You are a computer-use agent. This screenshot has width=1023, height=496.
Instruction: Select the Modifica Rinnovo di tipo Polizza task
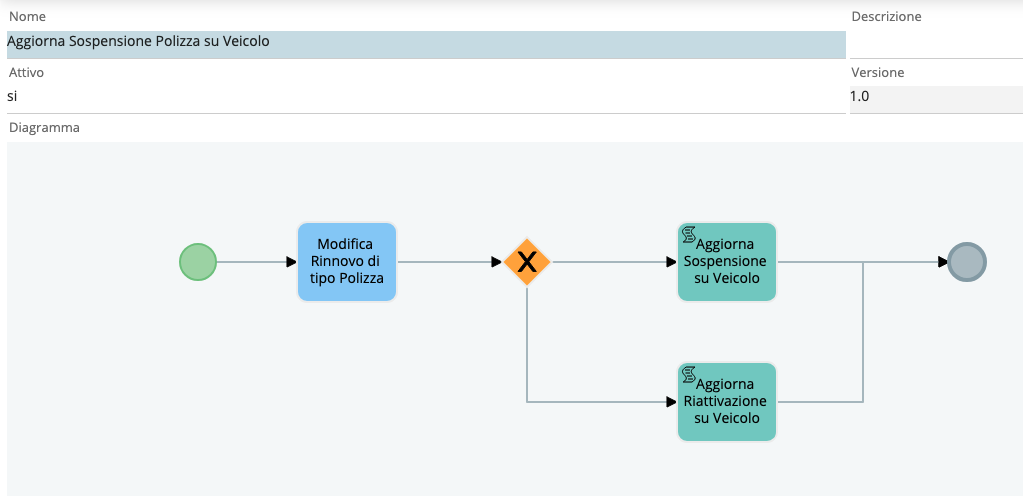[x=346, y=262]
